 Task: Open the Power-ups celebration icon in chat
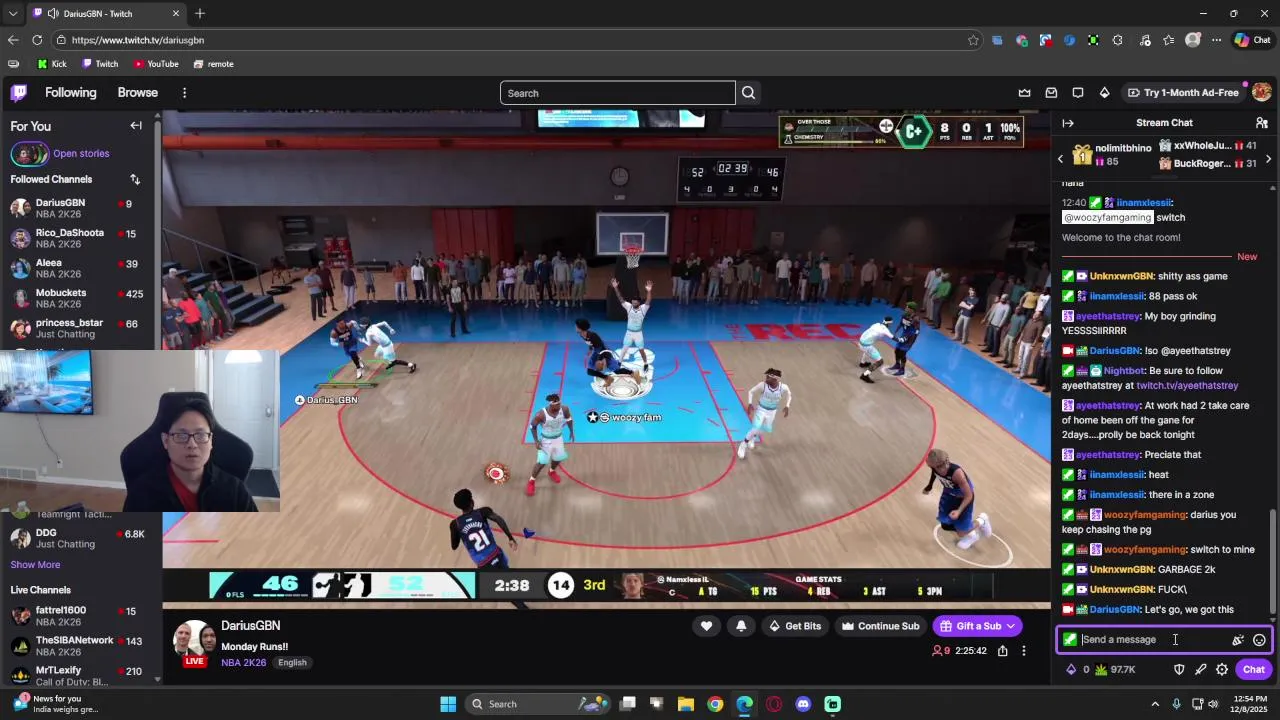(x=1238, y=640)
